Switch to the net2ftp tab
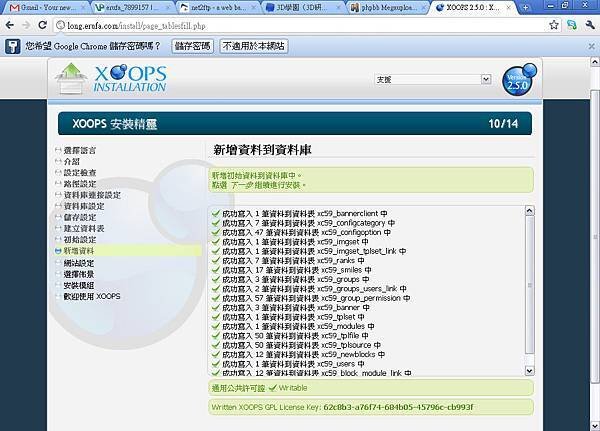This screenshot has height=431, width=600. tap(218, 8)
